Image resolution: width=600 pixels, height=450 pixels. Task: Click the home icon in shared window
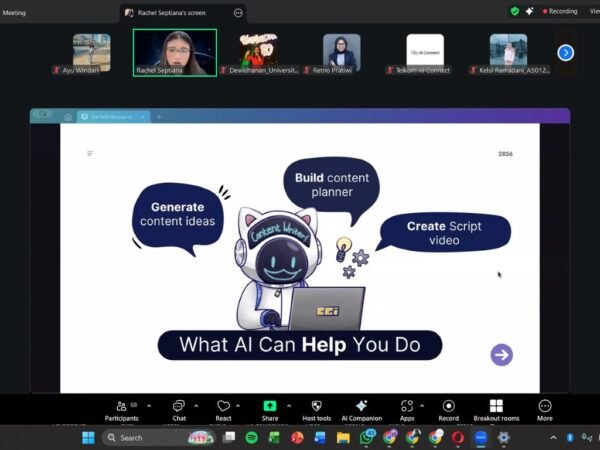click(x=68, y=117)
